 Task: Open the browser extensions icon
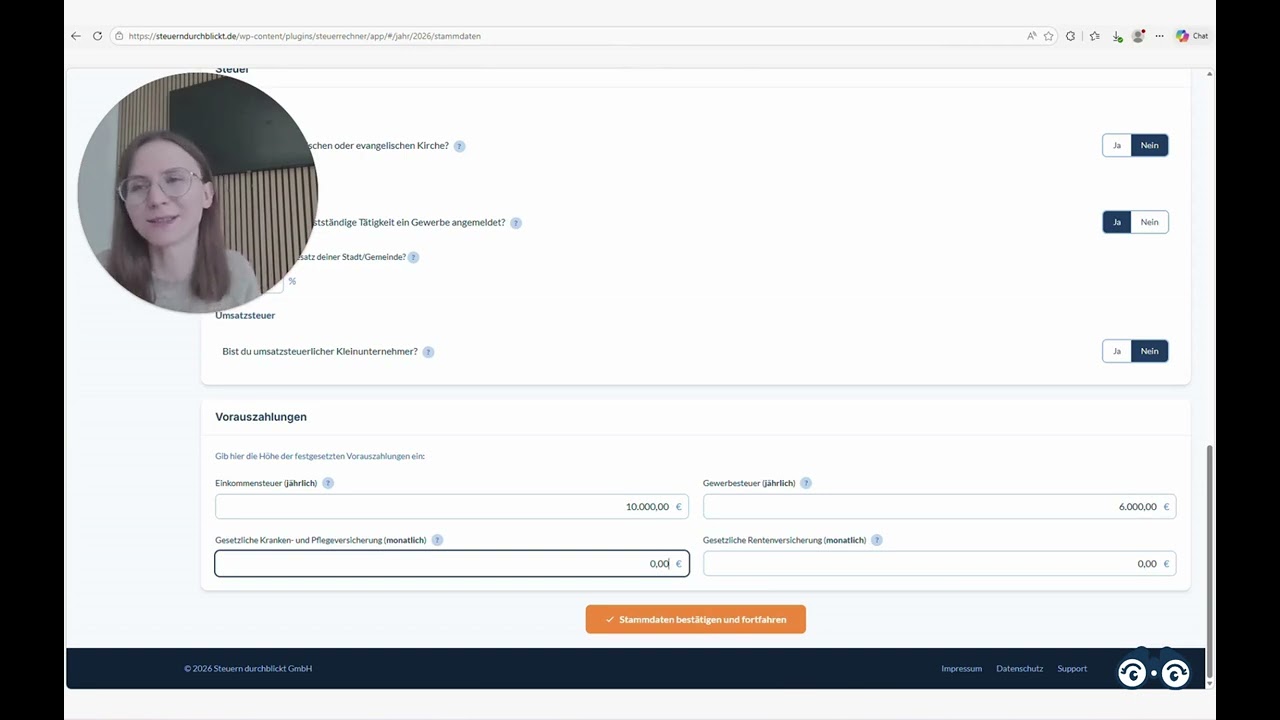click(1070, 36)
